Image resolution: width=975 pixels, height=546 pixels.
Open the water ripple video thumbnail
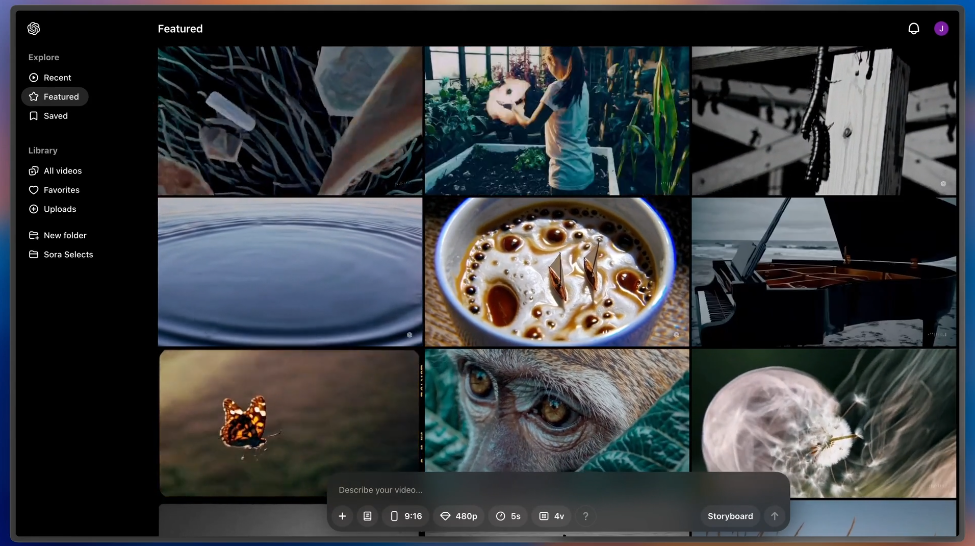[x=290, y=272]
